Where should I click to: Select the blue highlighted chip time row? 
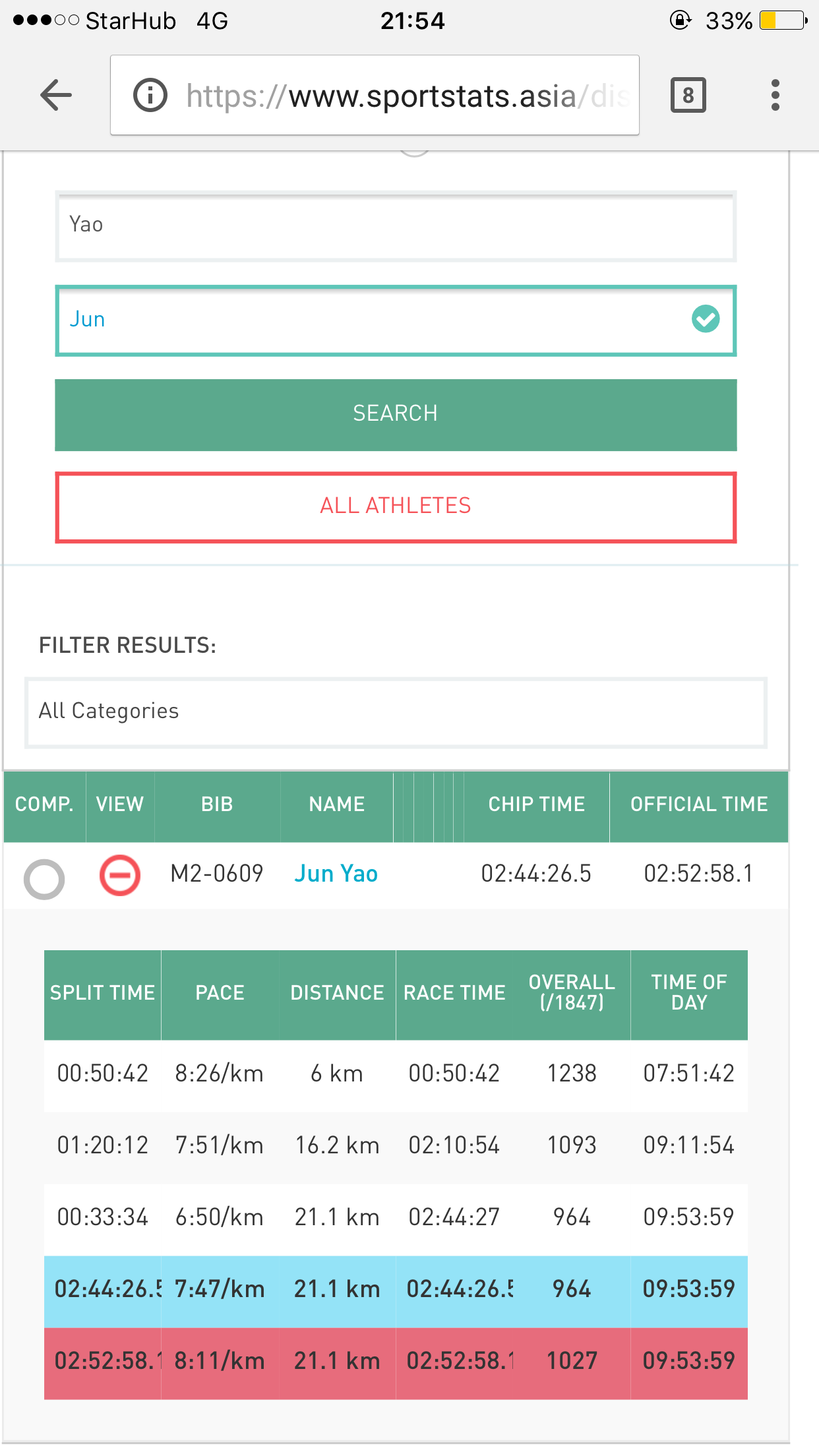click(396, 1290)
